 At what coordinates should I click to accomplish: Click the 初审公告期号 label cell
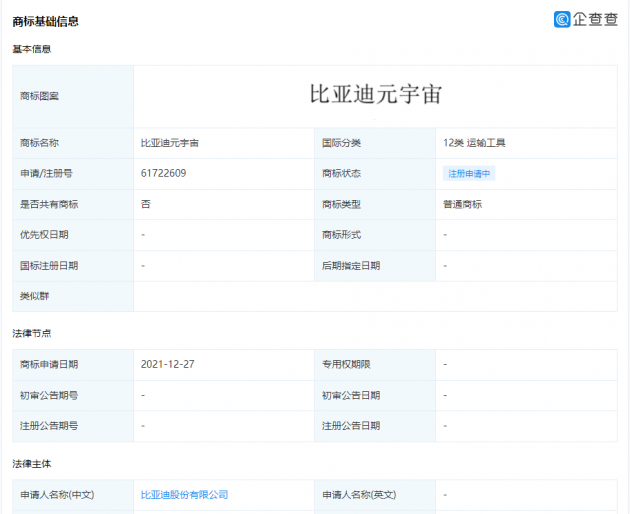click(x=73, y=395)
